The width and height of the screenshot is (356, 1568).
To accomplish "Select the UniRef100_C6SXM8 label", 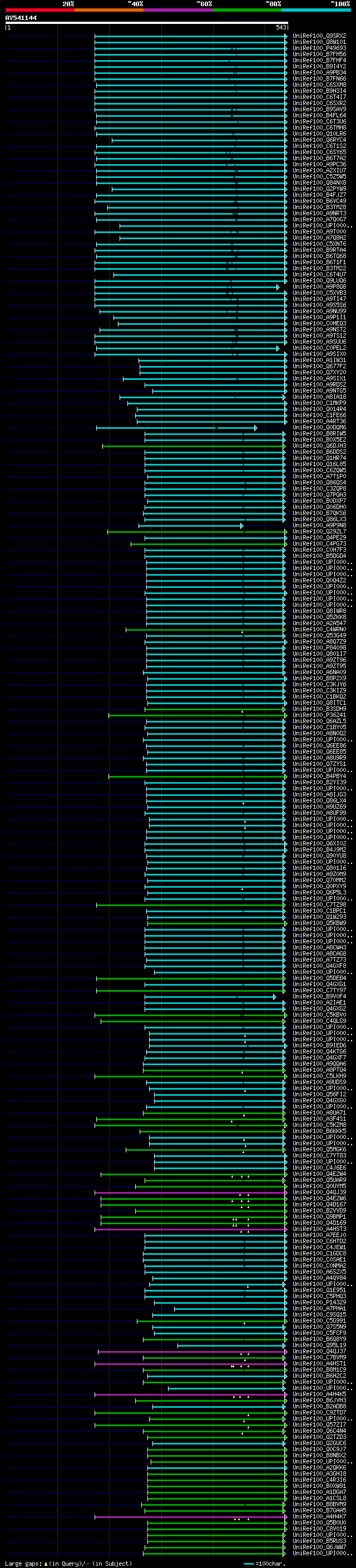I will pyautogui.click(x=319, y=85).
